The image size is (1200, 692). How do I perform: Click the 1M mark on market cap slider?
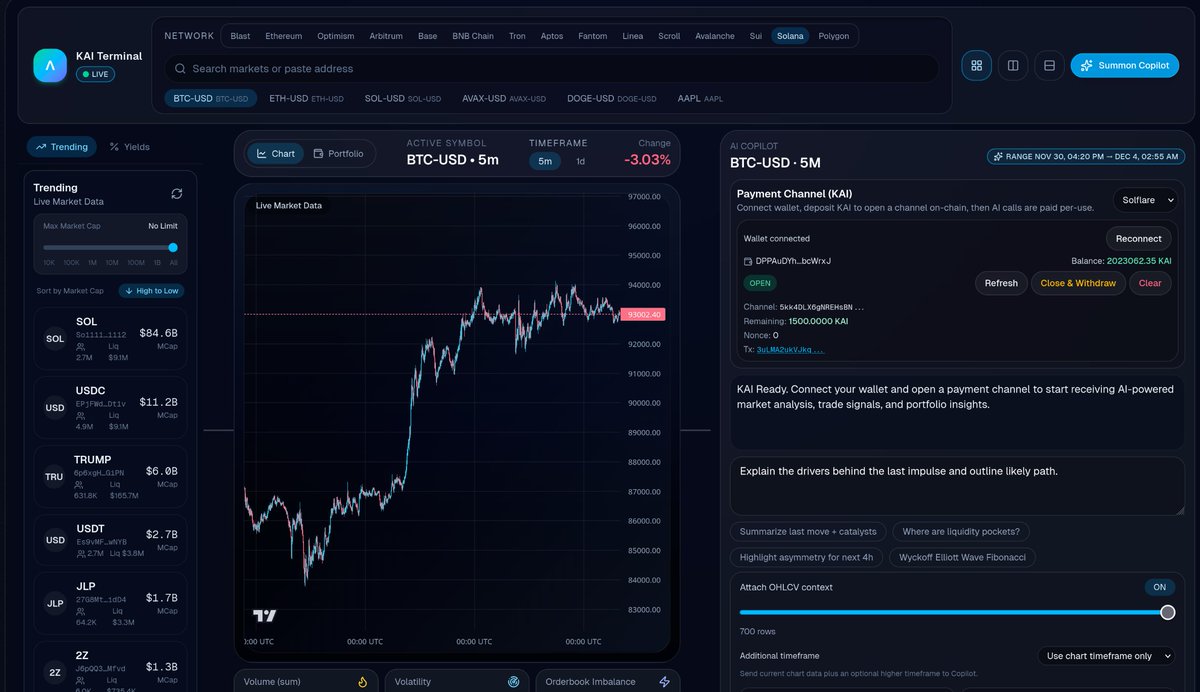pos(92,262)
